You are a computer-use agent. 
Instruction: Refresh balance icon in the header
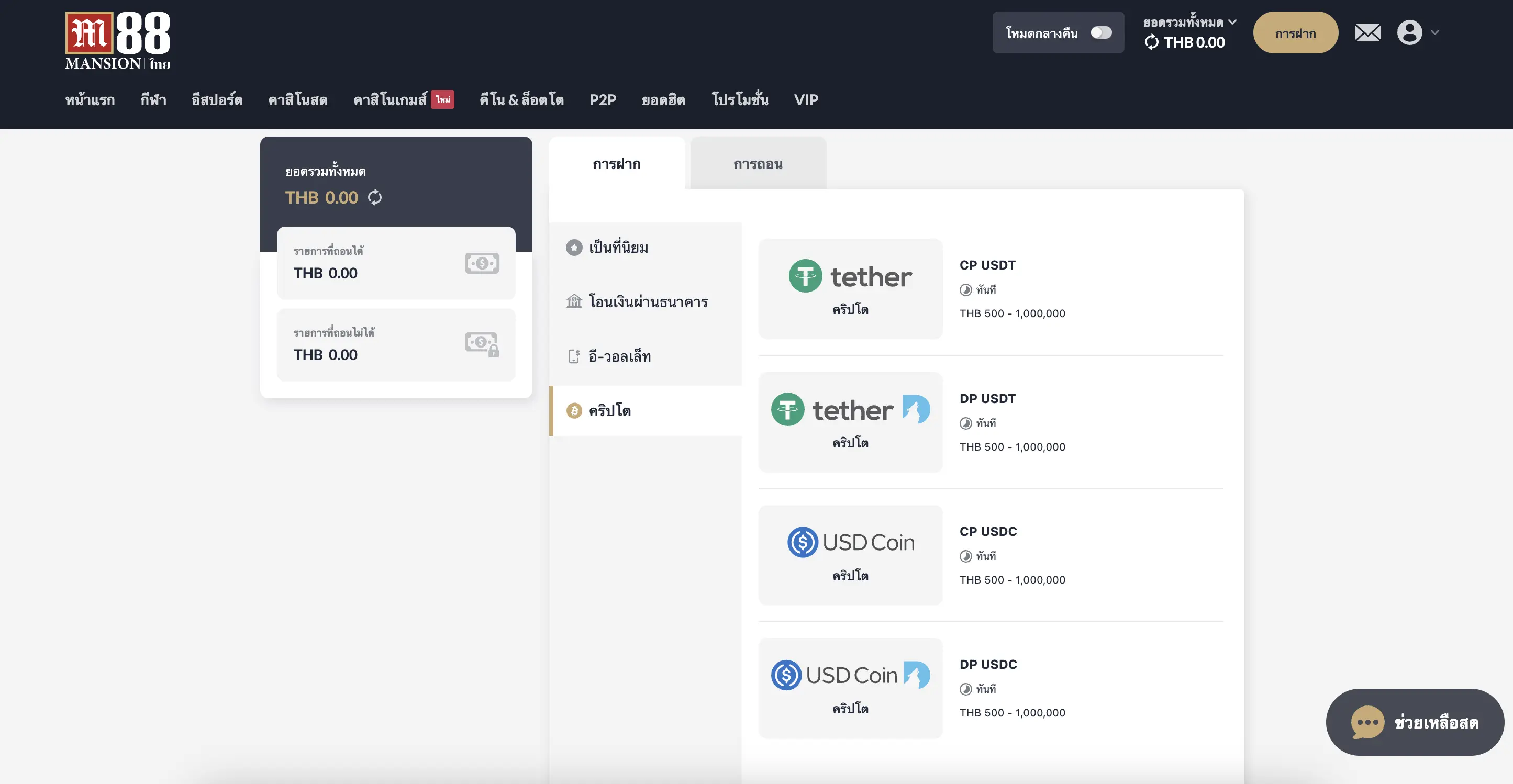coord(1151,42)
